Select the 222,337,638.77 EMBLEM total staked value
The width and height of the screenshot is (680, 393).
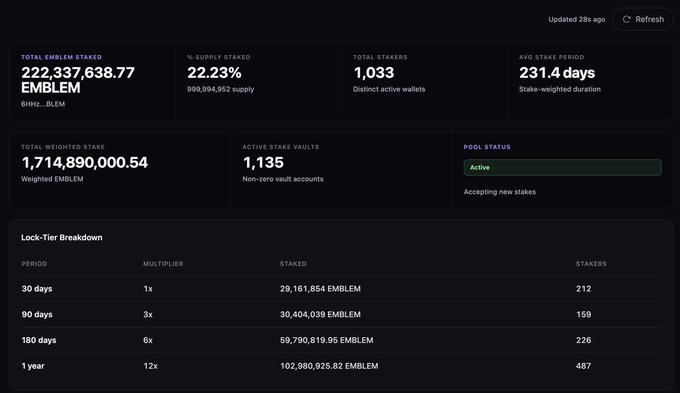tap(78, 80)
